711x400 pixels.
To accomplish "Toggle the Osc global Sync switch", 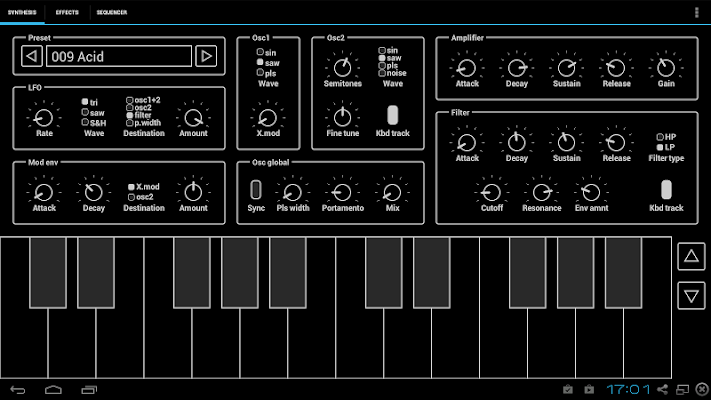I will (x=256, y=190).
